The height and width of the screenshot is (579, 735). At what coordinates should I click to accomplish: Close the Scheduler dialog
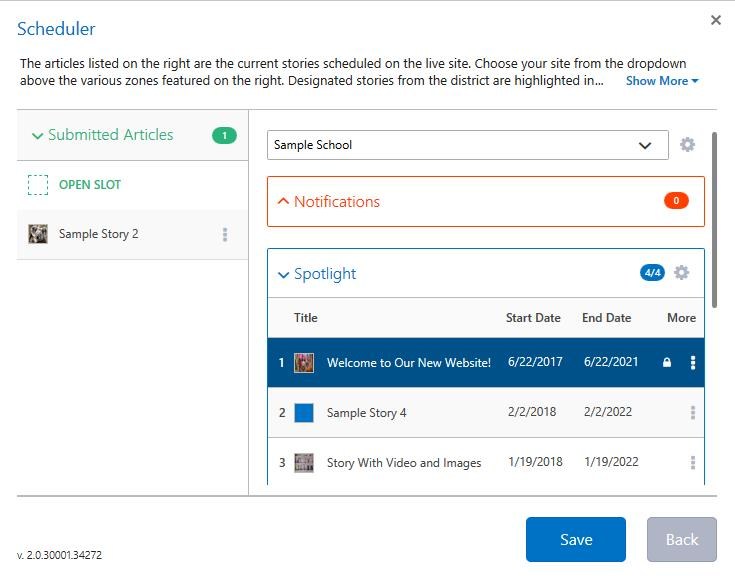click(716, 20)
